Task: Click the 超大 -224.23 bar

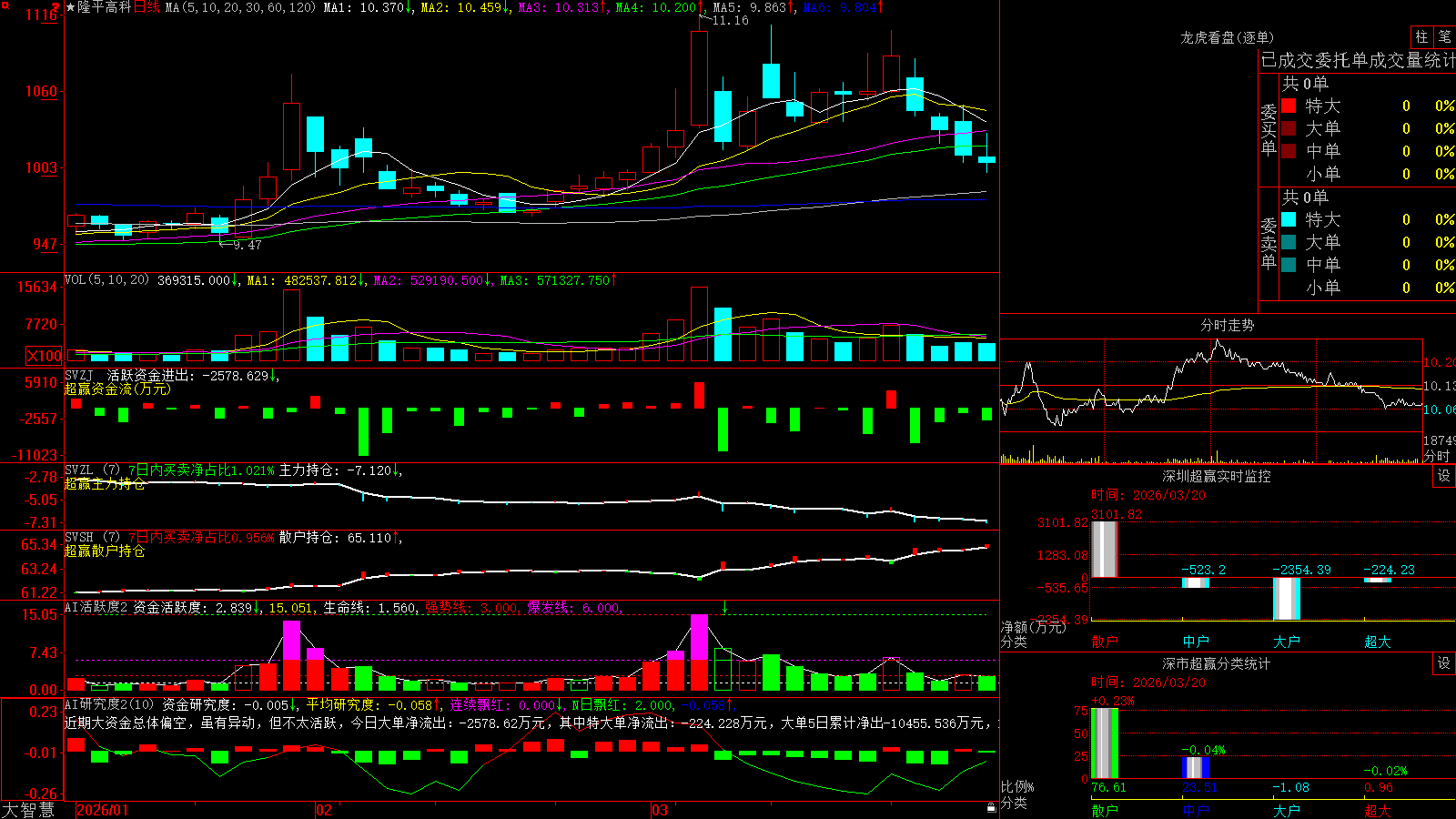Action: pyautogui.click(x=1378, y=580)
